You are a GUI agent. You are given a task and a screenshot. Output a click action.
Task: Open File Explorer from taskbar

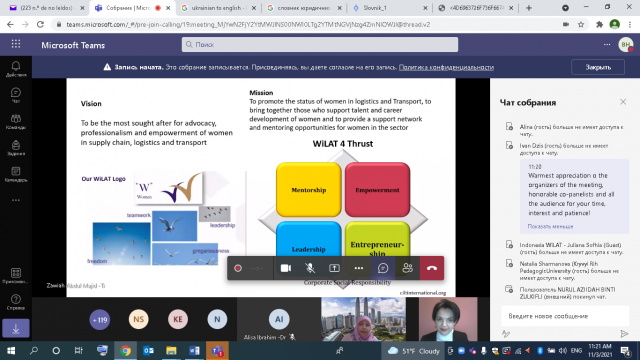tap(171, 351)
